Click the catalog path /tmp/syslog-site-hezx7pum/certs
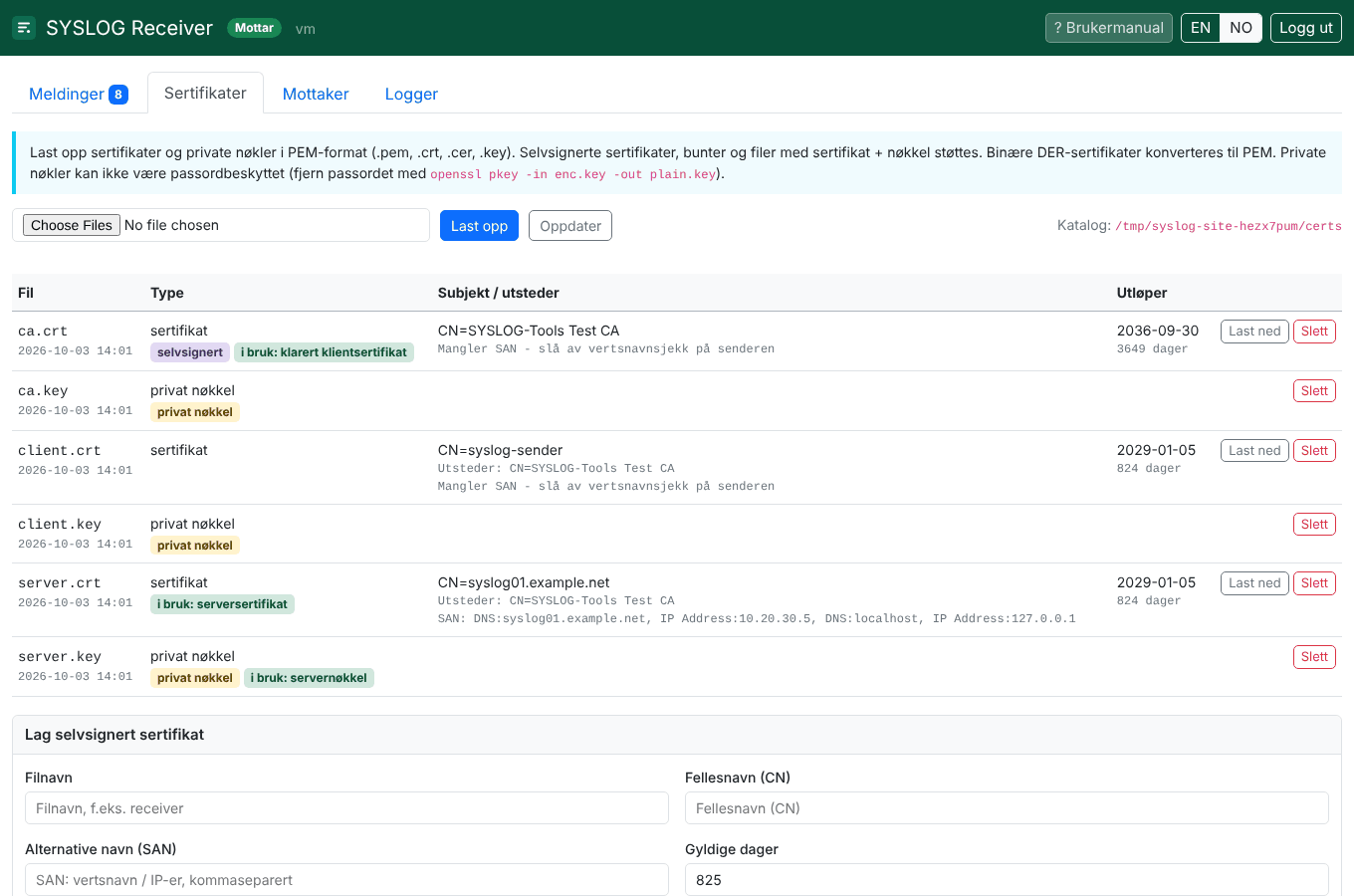Screen dimensions: 1354x896 pyautogui.click(x=1229, y=226)
